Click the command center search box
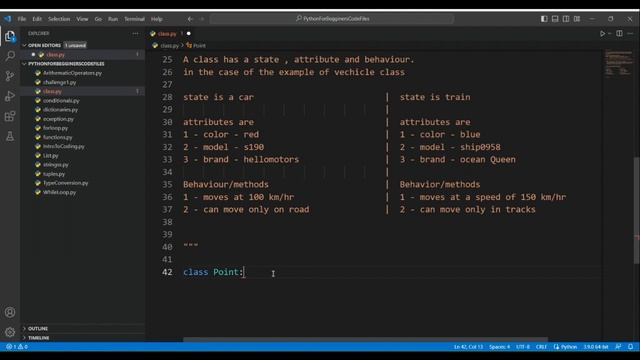The width and height of the screenshot is (640, 360). pyautogui.click(x=332, y=19)
